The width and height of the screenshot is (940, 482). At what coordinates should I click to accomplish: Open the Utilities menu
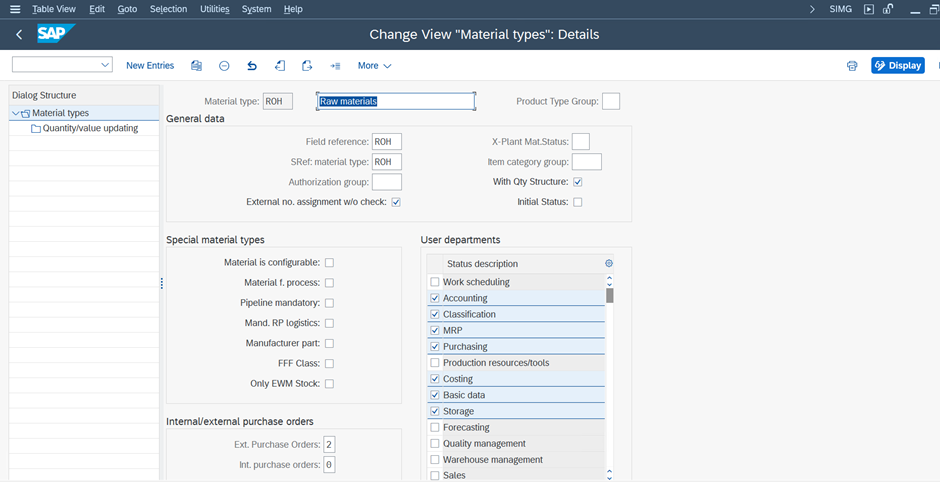coord(215,9)
